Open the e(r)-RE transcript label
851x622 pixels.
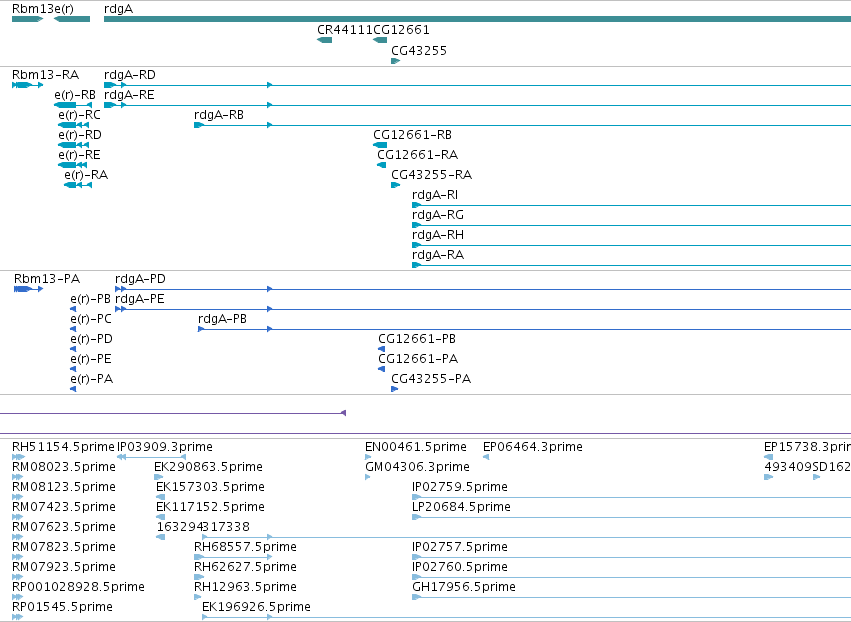79,155
